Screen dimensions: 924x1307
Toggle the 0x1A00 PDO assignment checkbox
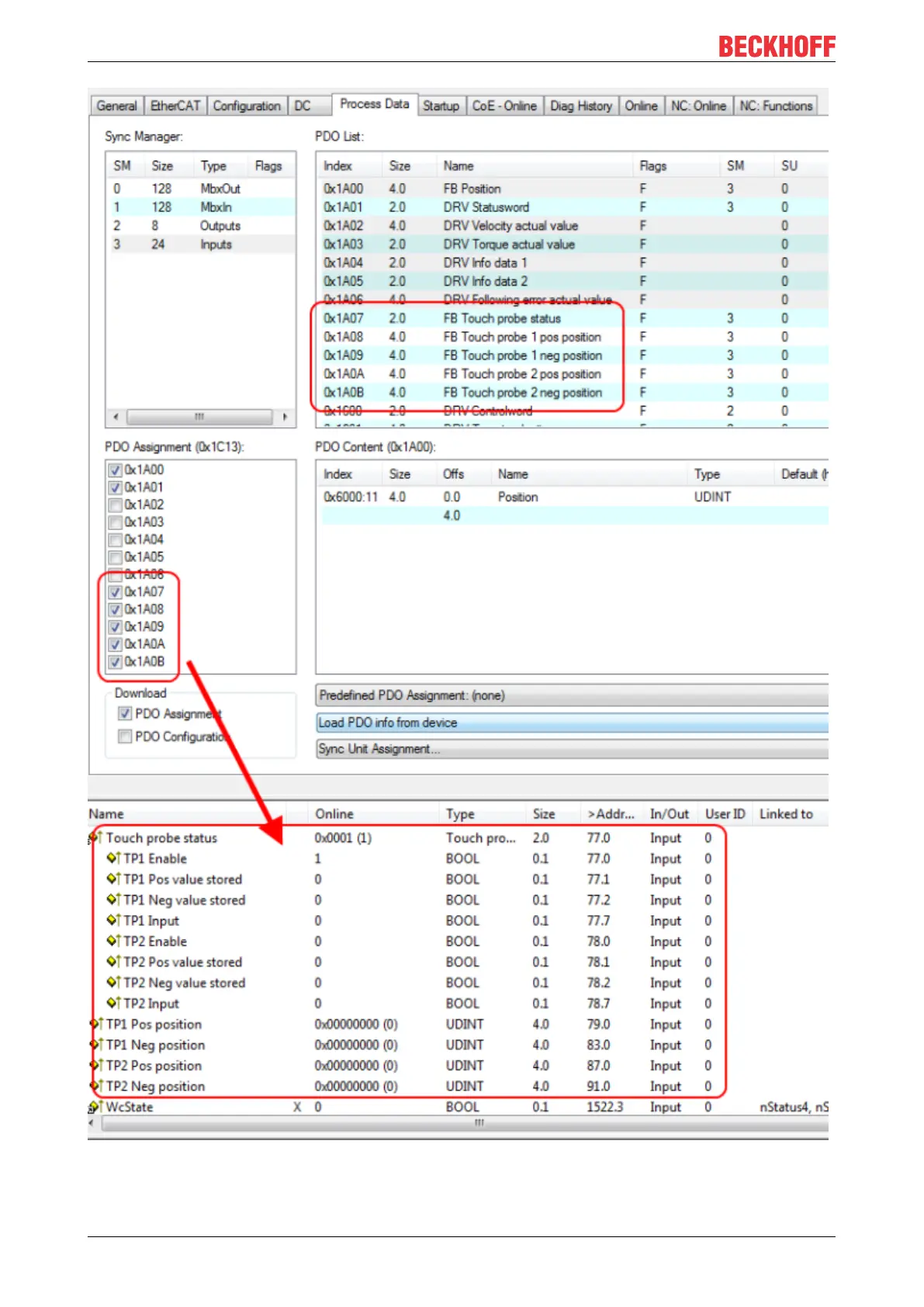pos(116,470)
